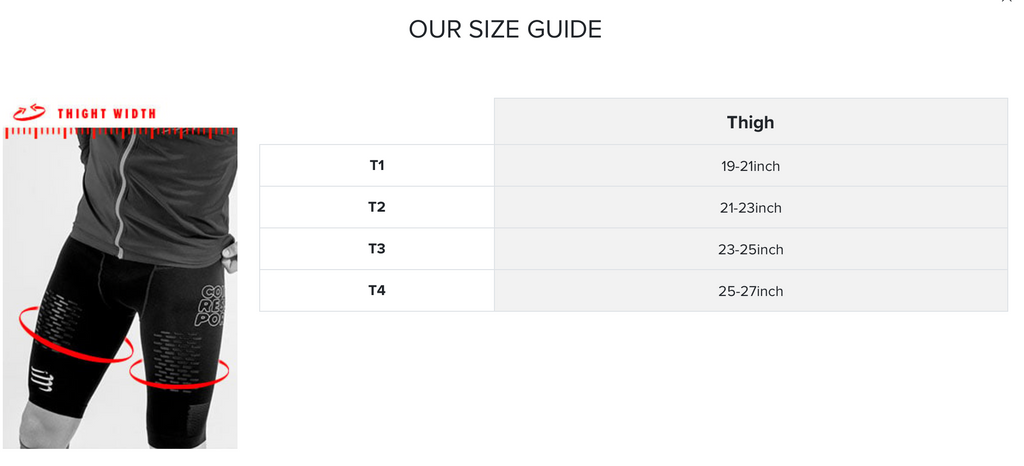
Task: Click the "THIGHT WIDTH" red label
Action: coord(106,114)
